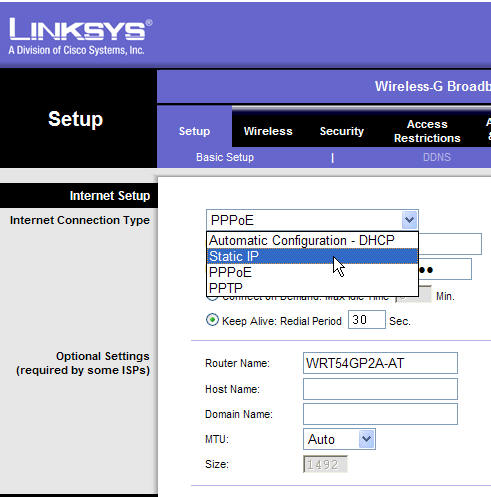491x497 pixels.
Task: Open Access Restrictions tab
Action: (x=427, y=131)
